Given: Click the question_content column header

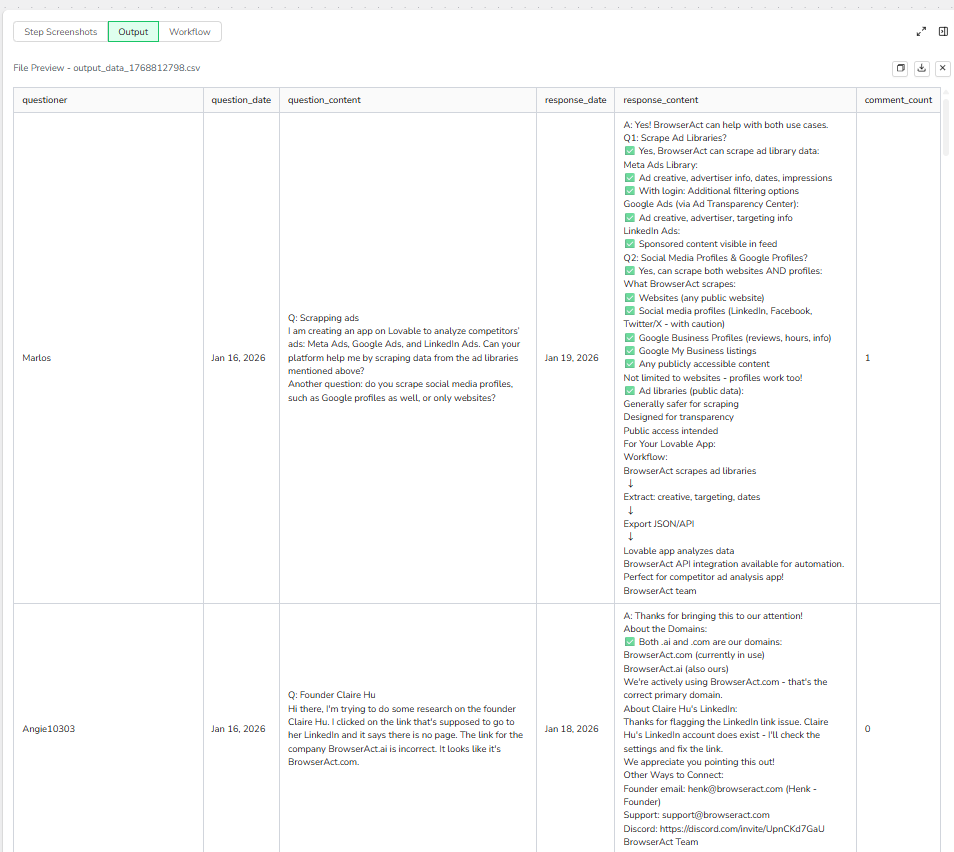Looking at the screenshot, I should click(x=324, y=100).
